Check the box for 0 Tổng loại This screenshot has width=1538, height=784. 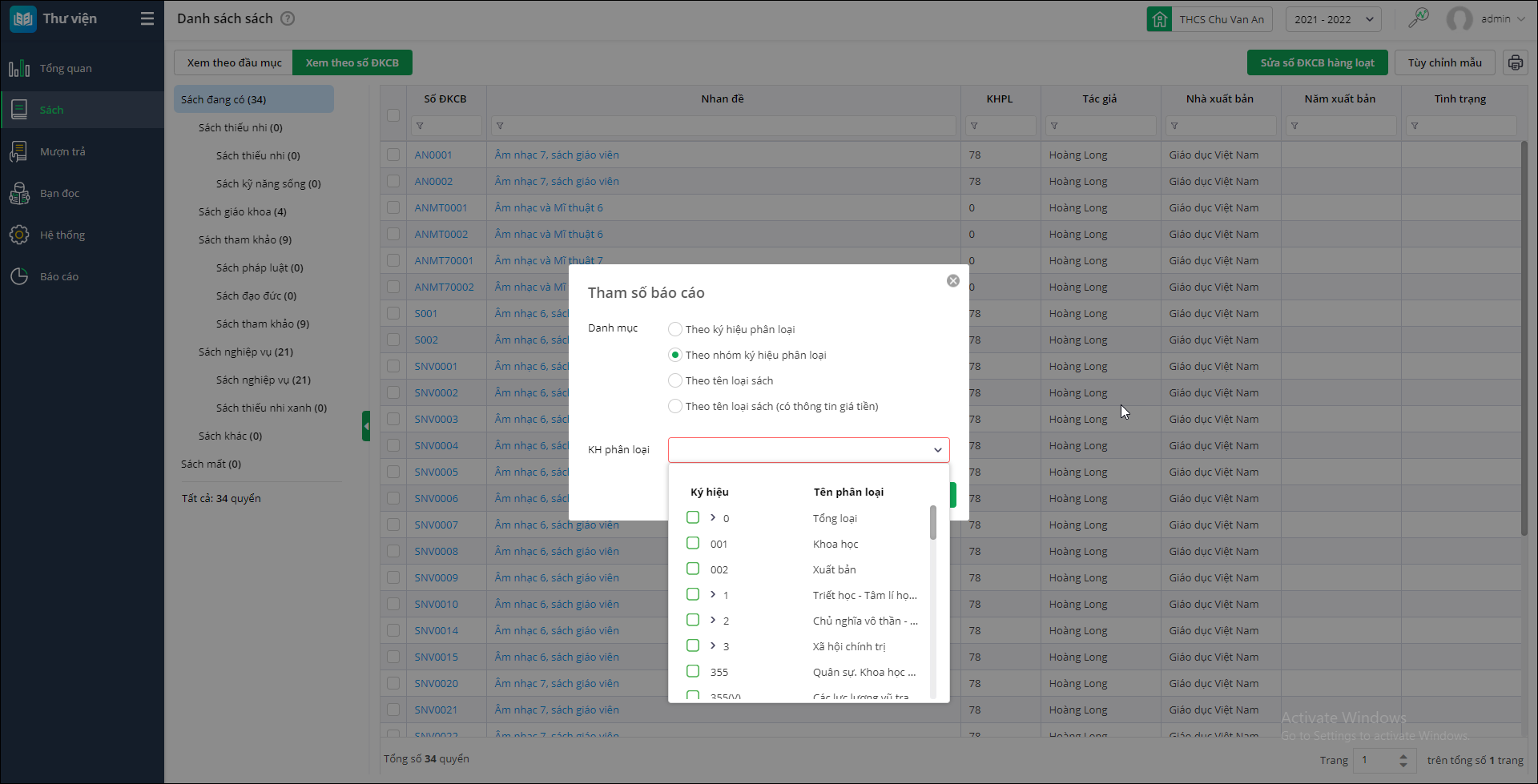tap(693, 517)
